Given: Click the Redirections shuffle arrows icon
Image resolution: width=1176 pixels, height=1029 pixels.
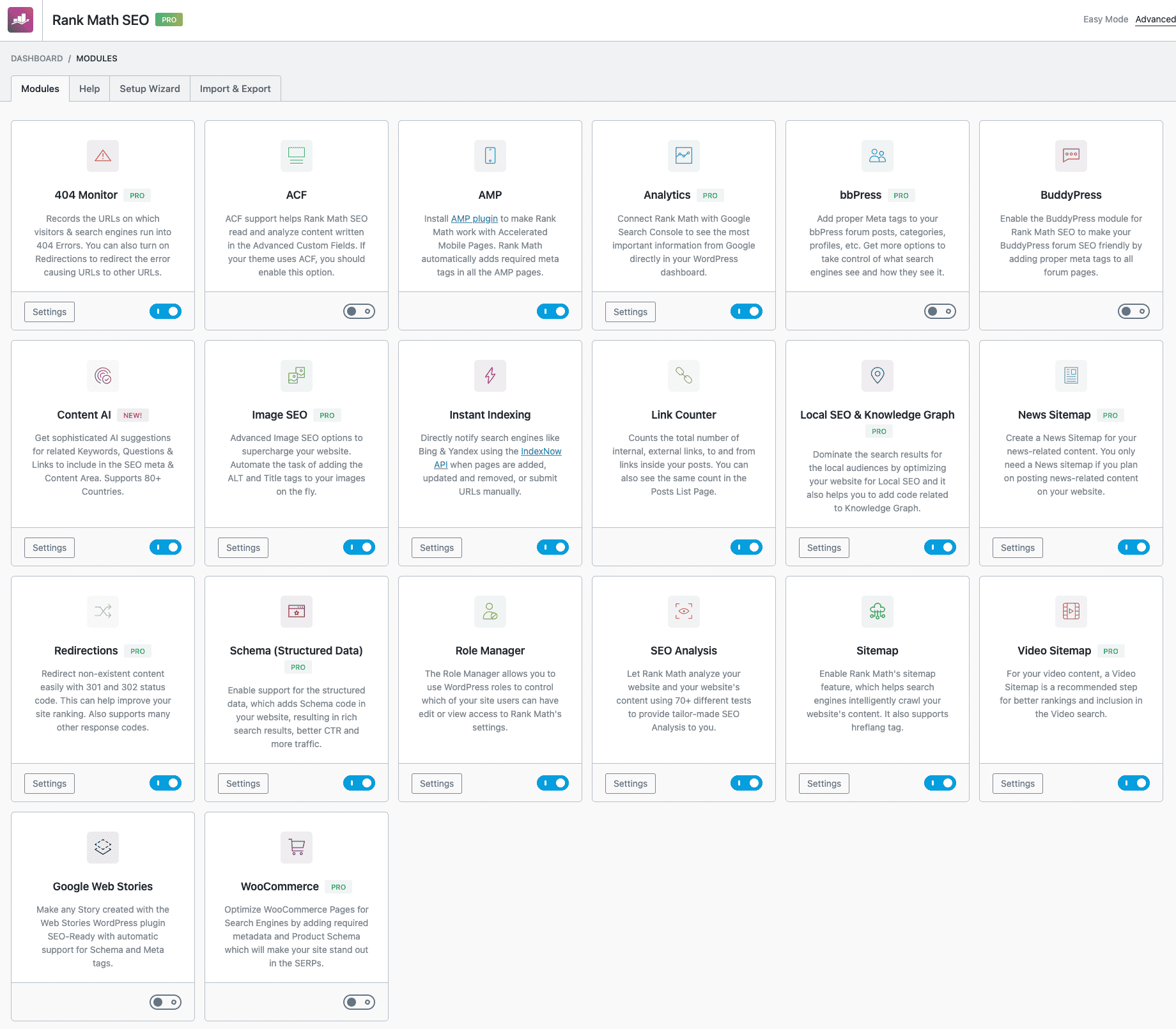Looking at the screenshot, I should [103, 612].
